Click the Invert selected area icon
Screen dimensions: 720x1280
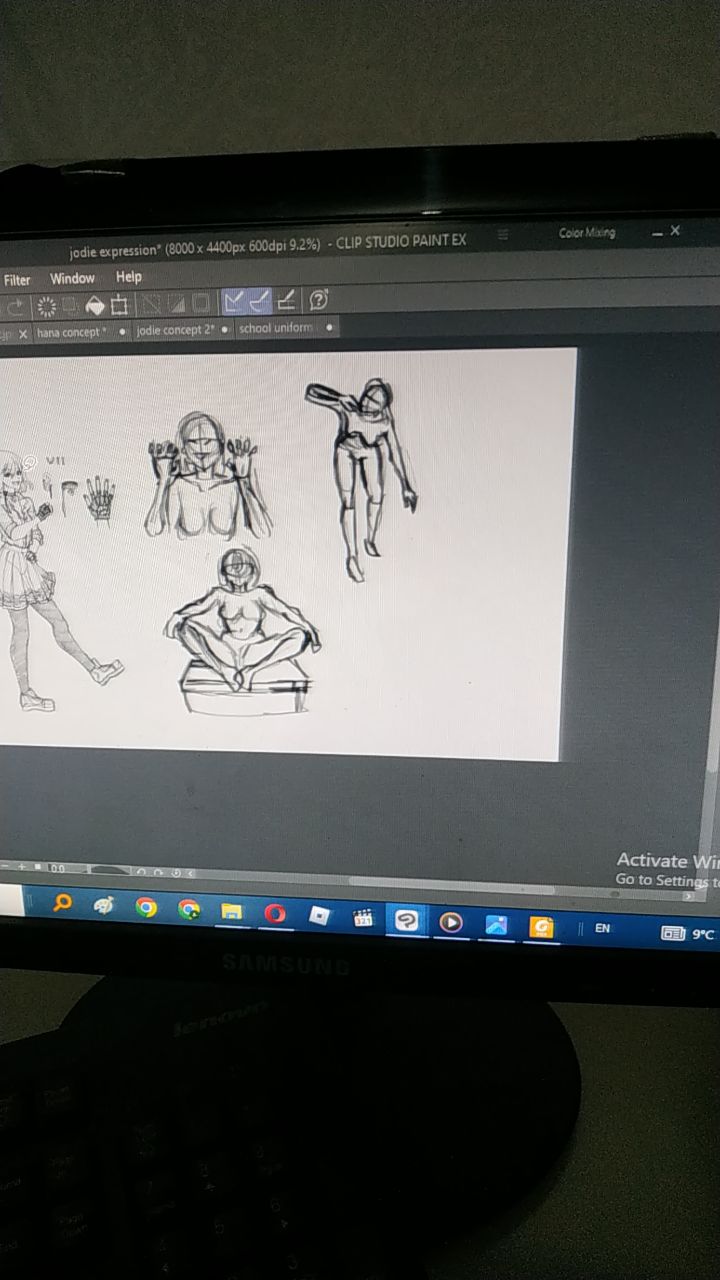pos(177,303)
